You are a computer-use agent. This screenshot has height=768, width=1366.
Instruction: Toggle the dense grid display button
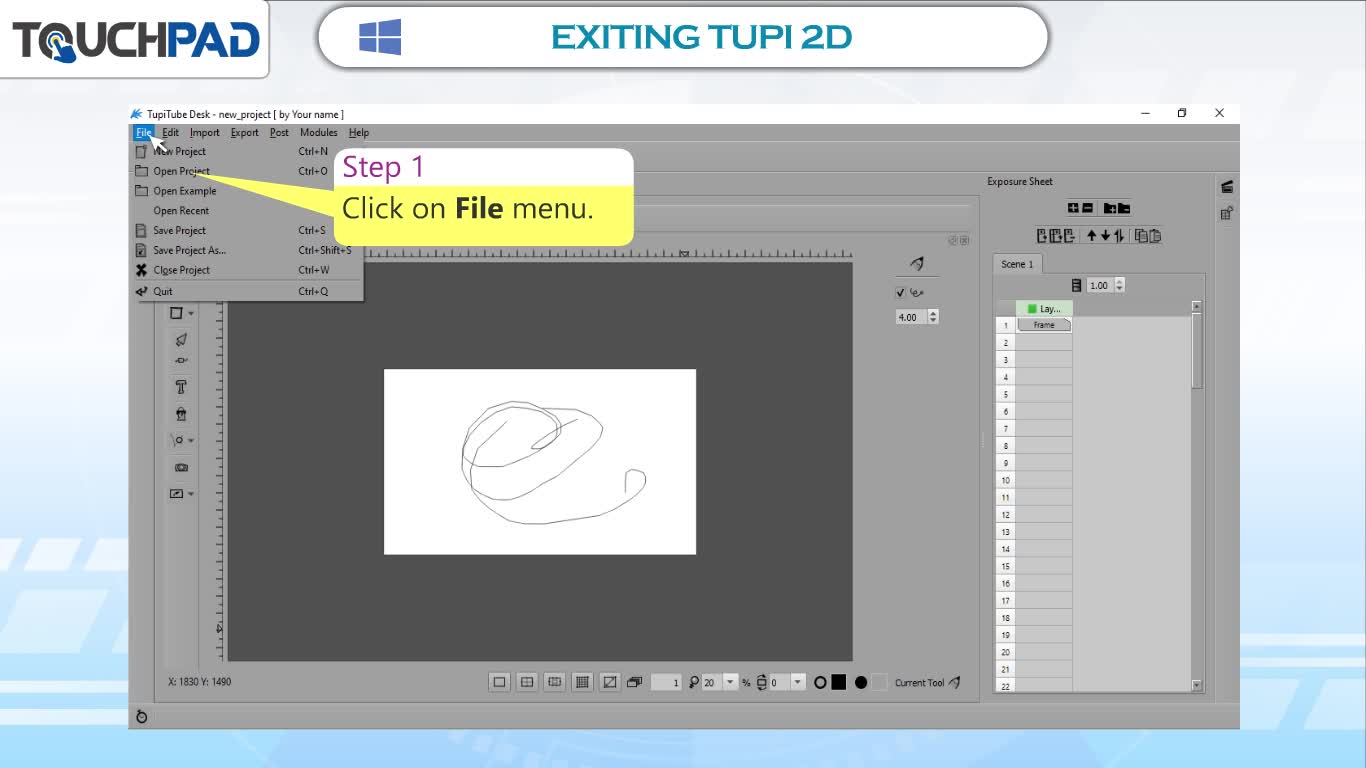[582, 683]
